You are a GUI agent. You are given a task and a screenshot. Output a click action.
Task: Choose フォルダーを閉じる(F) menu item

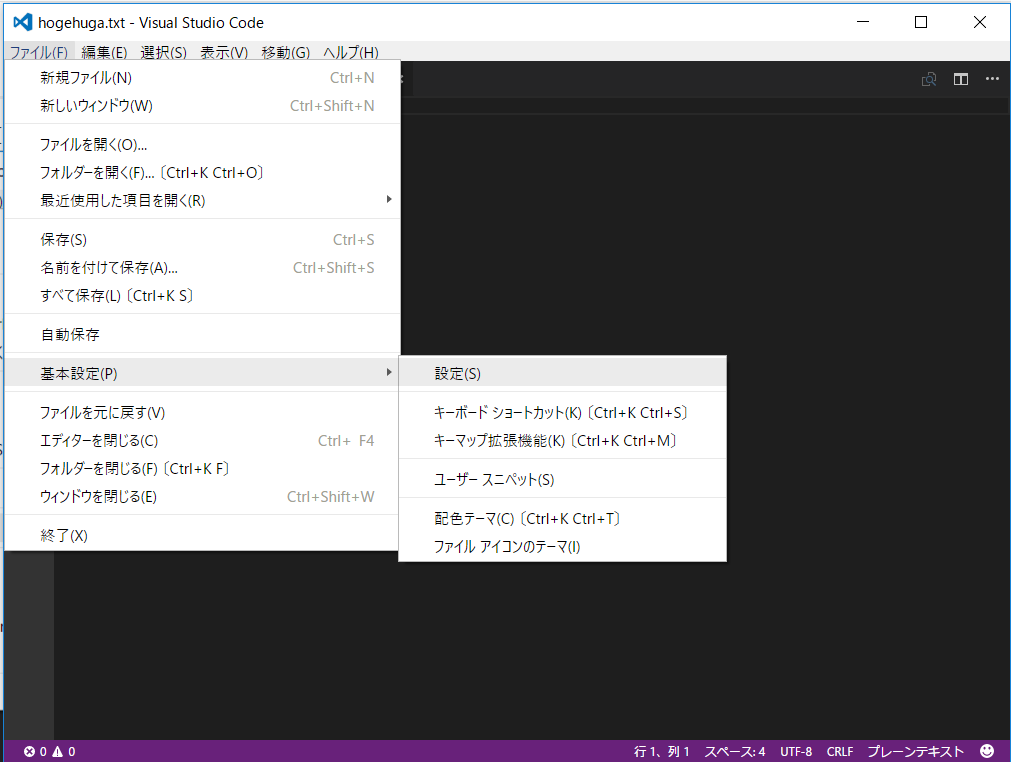[202, 469]
